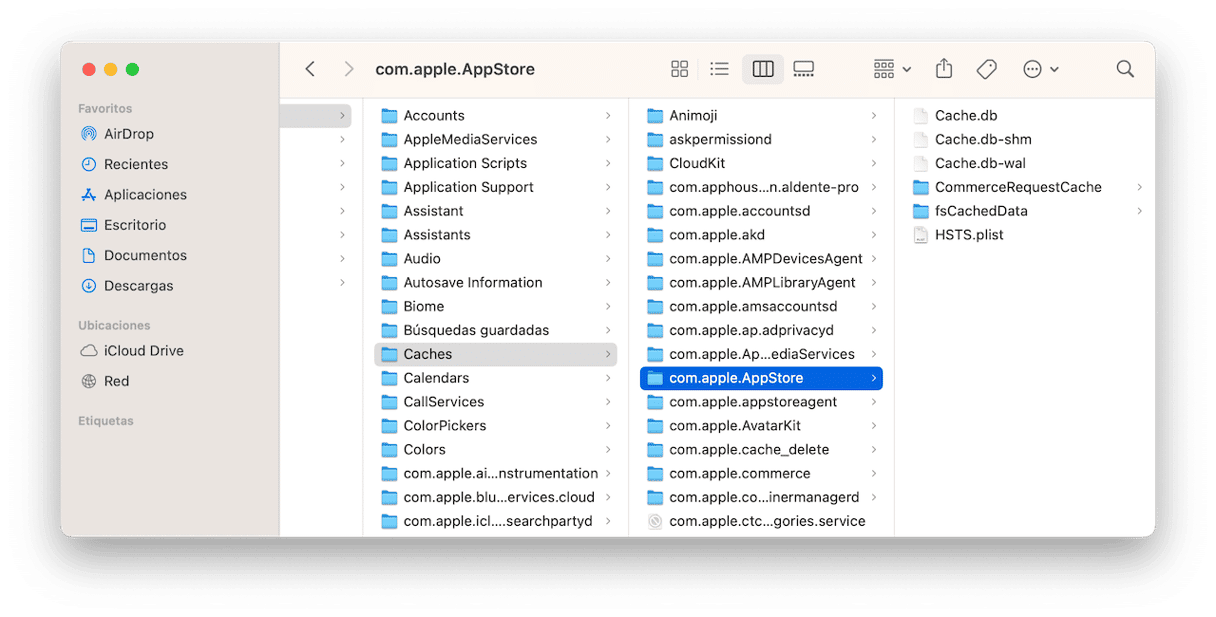Select the Calendars folder

(x=496, y=378)
